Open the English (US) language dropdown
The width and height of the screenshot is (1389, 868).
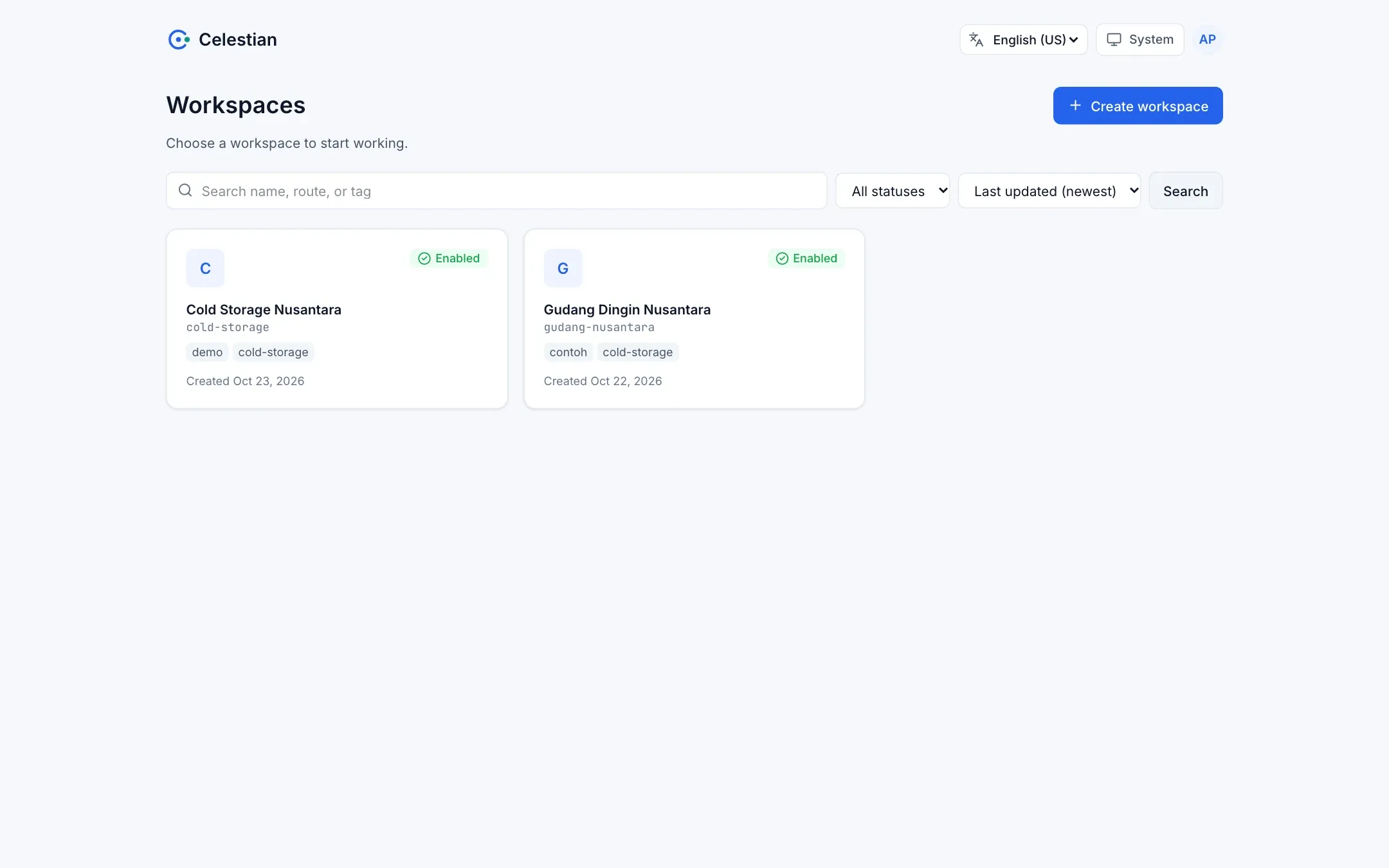(x=1024, y=40)
